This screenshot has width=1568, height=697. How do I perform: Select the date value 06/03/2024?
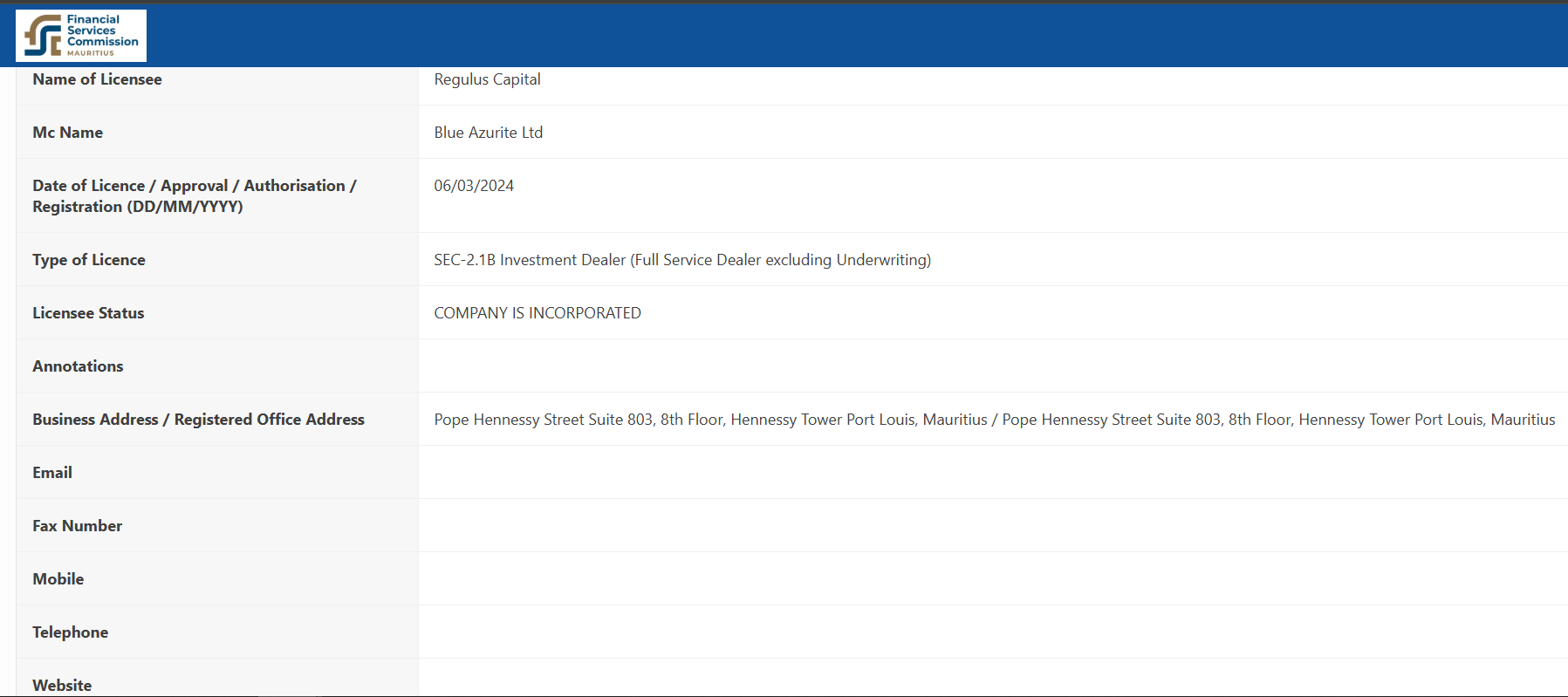[474, 186]
